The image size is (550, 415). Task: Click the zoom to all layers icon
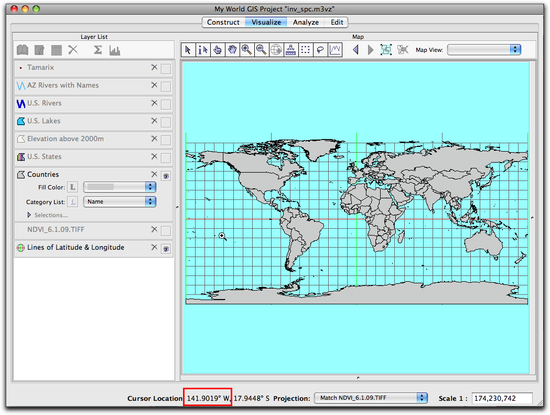386,50
